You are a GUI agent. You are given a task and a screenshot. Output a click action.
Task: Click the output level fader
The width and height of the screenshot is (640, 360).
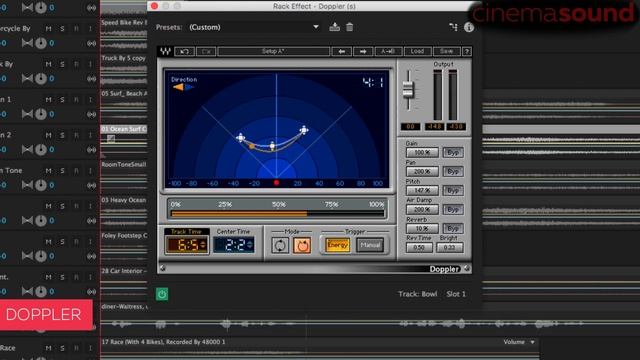point(408,89)
